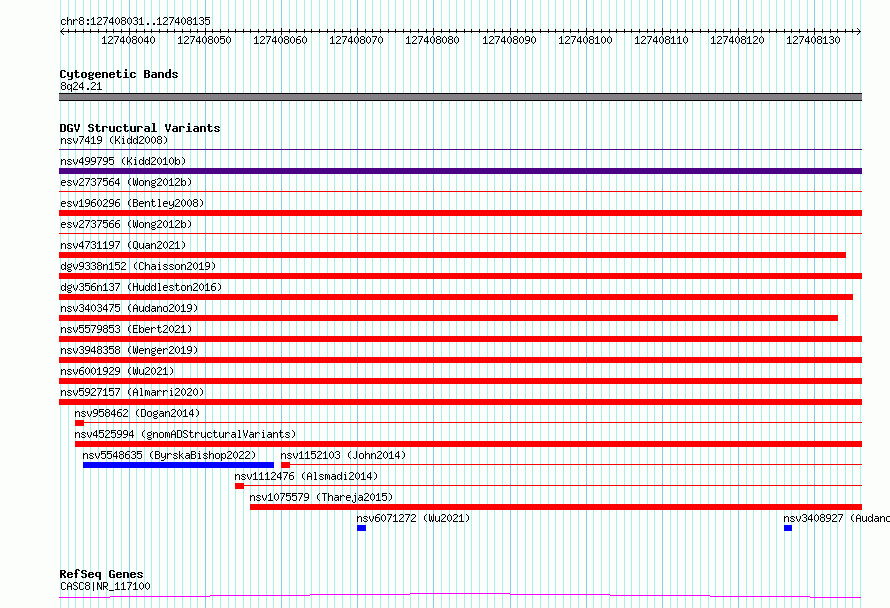Click the nsv4525994 (gnomADStructuralVariants) label
Image resolution: width=890 pixels, height=608 pixels.
(185, 434)
